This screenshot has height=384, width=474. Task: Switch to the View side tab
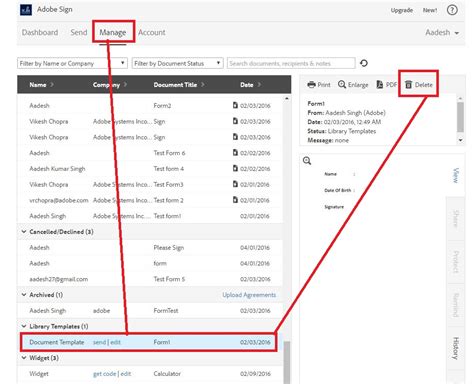point(455,175)
